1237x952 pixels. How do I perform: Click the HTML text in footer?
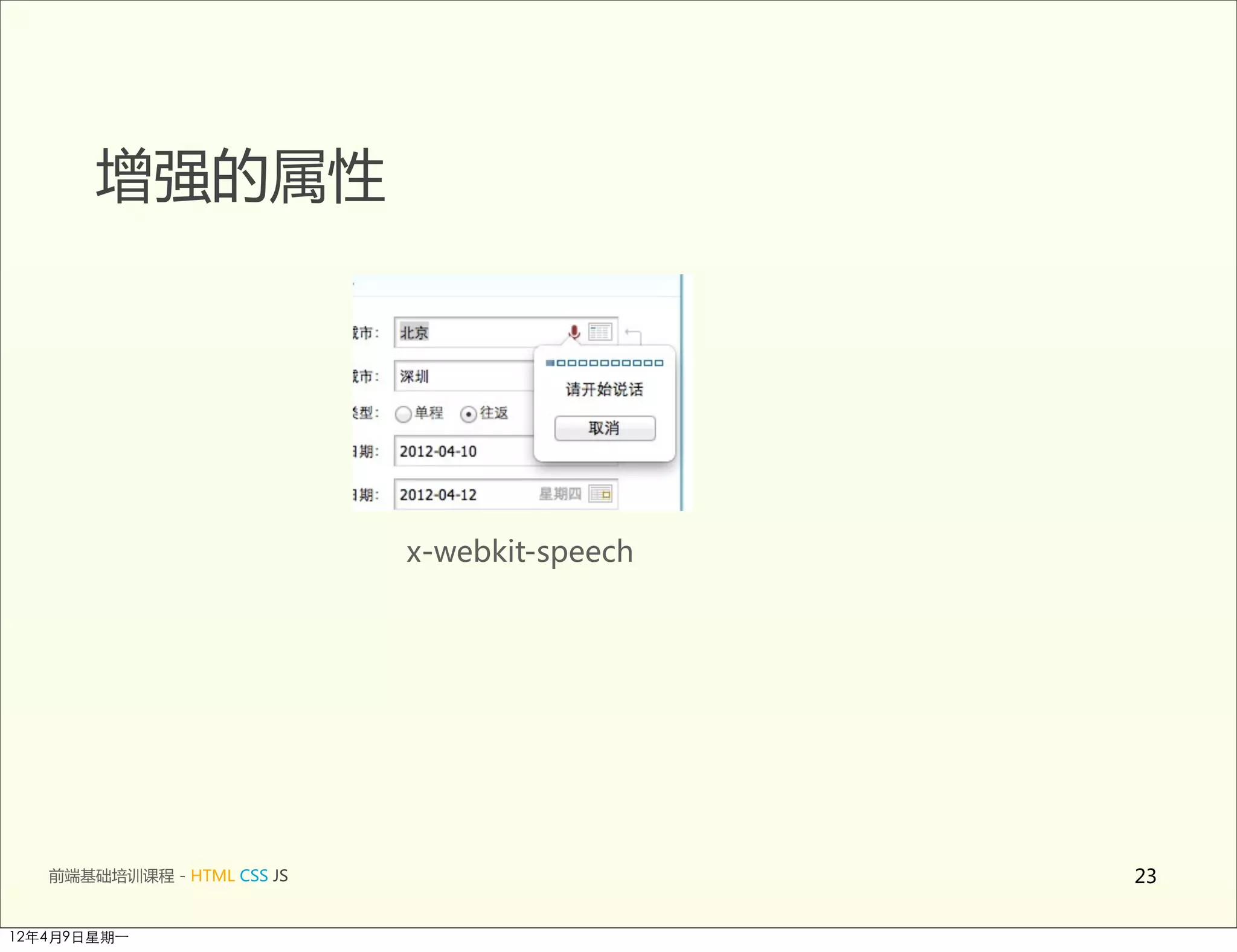click(212, 875)
